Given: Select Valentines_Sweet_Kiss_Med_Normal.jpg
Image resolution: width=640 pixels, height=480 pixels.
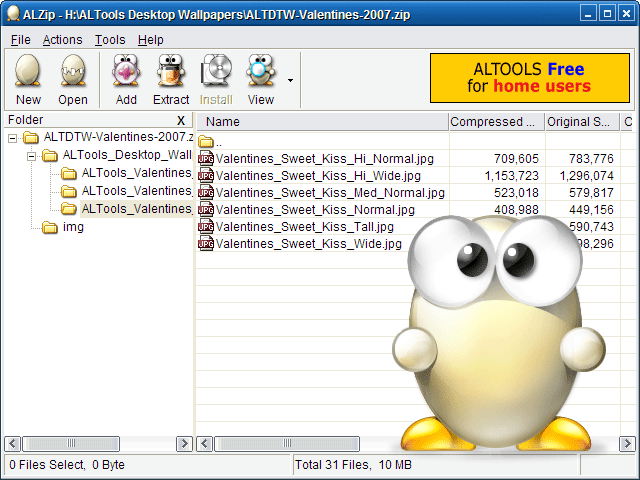Looking at the screenshot, I should [x=330, y=193].
